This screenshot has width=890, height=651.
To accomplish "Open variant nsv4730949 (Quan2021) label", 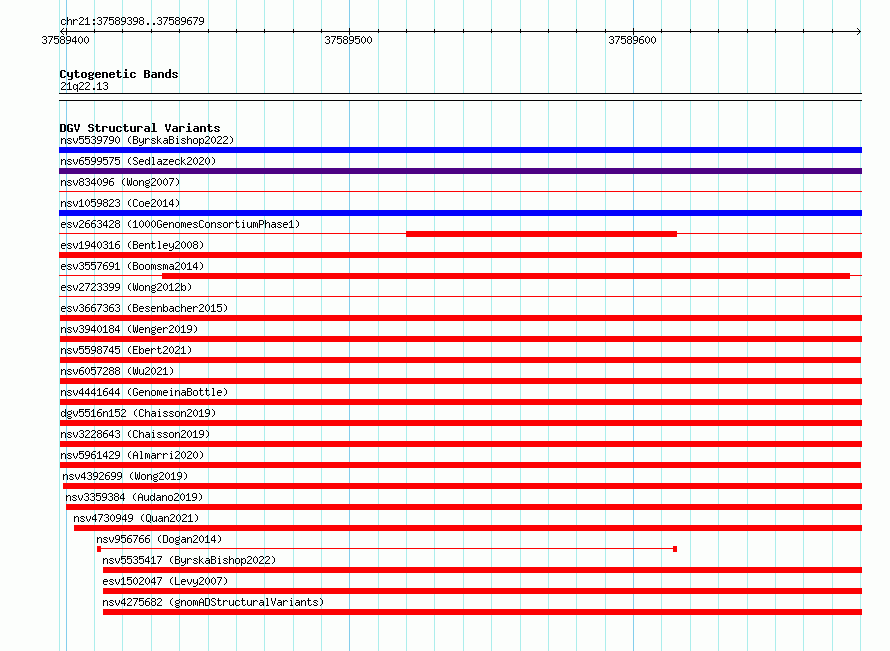I will [x=136, y=518].
